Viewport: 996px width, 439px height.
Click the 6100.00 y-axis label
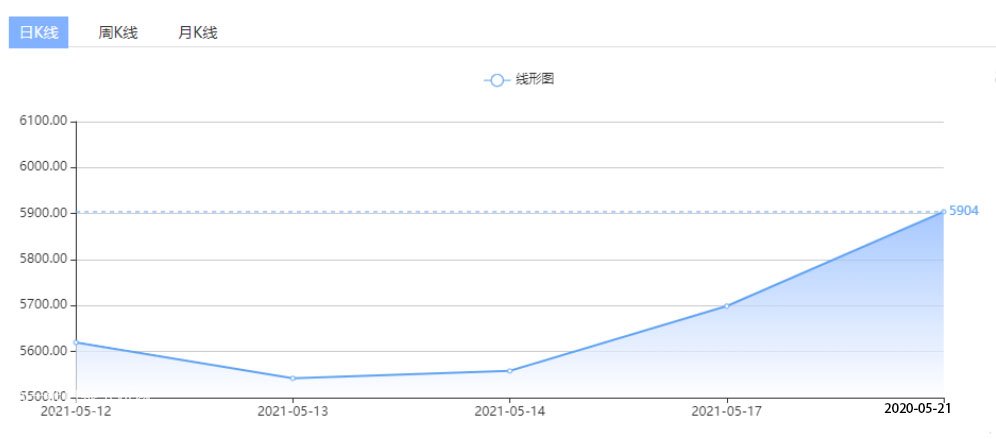(x=43, y=121)
